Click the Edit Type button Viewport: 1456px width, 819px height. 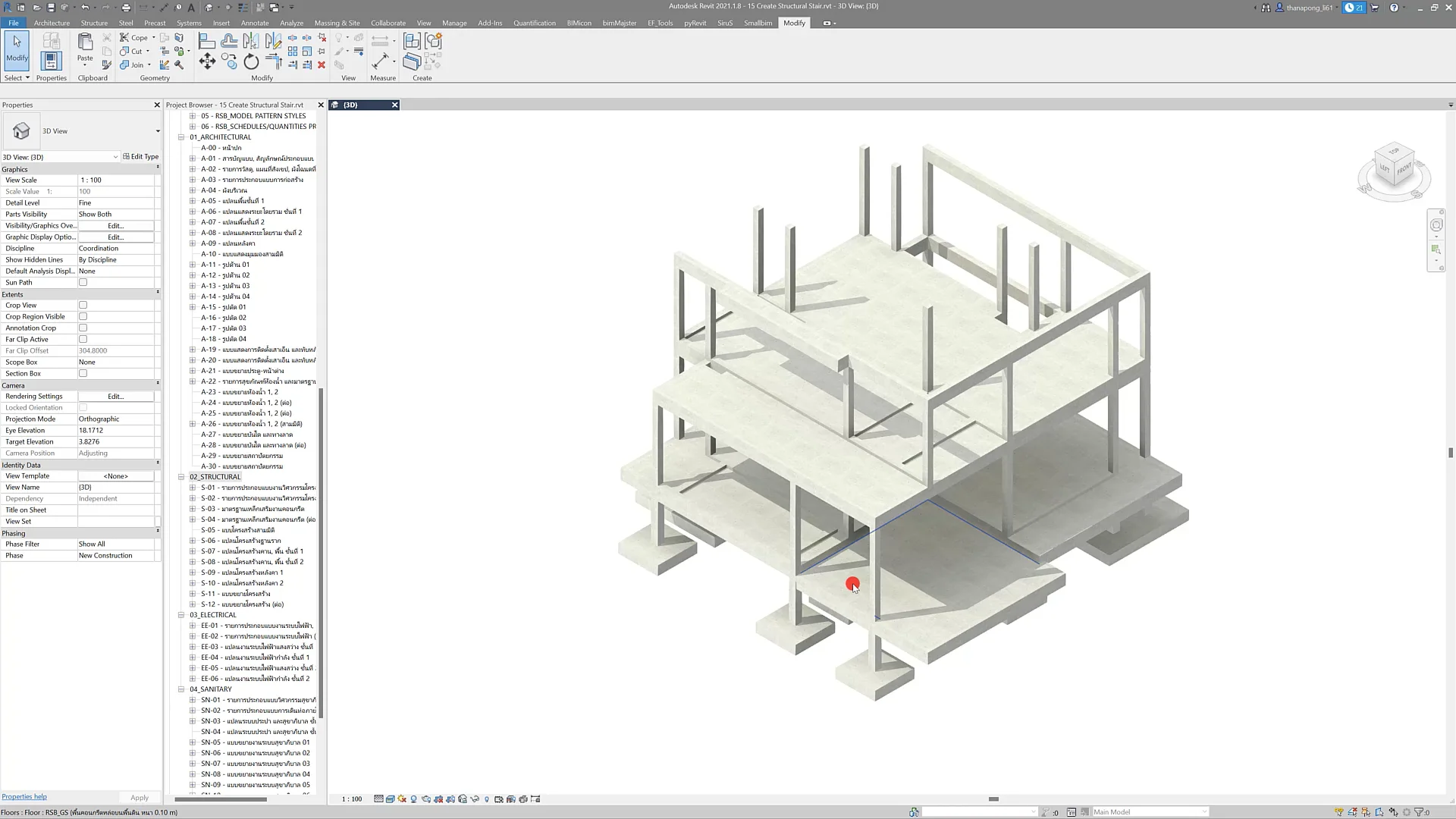(x=140, y=157)
